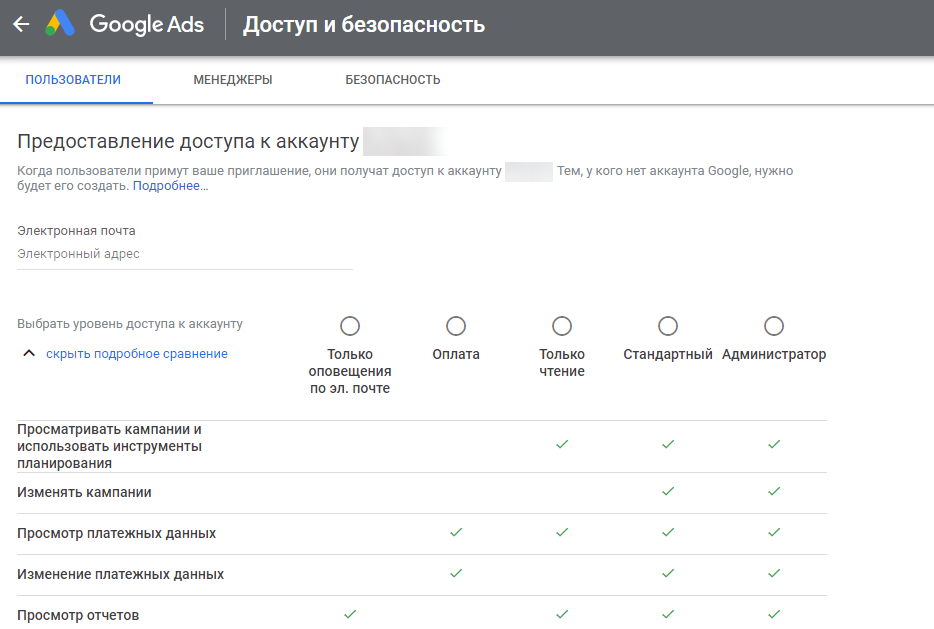Click the Google Ads logo
The width and height of the screenshot is (934, 629).
[x=111, y=23]
